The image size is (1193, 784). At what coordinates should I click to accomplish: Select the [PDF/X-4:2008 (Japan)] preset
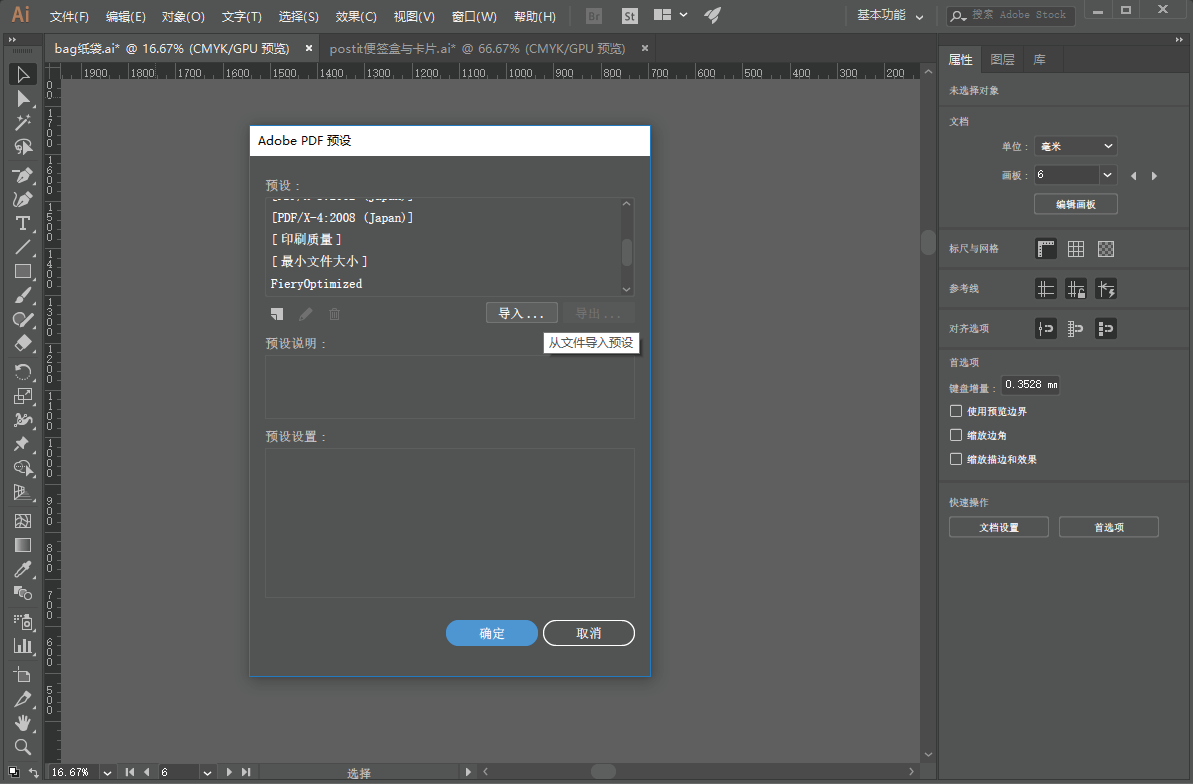445,218
